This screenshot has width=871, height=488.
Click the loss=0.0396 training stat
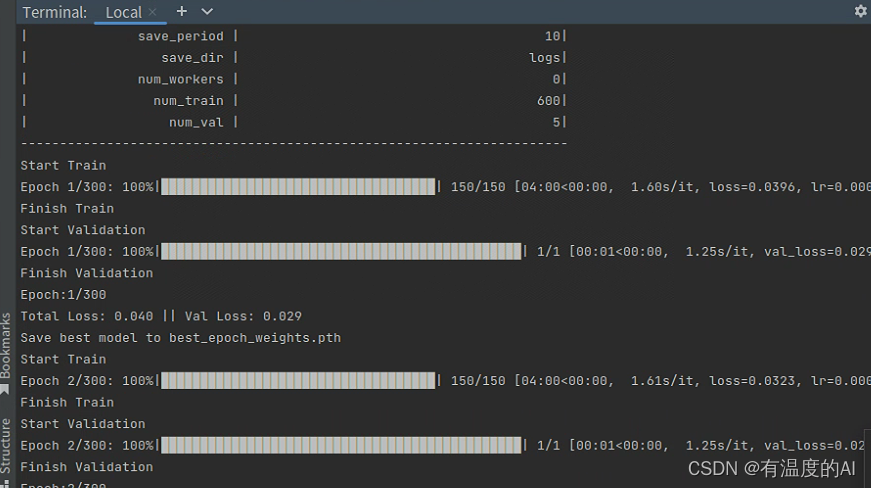[754, 187]
